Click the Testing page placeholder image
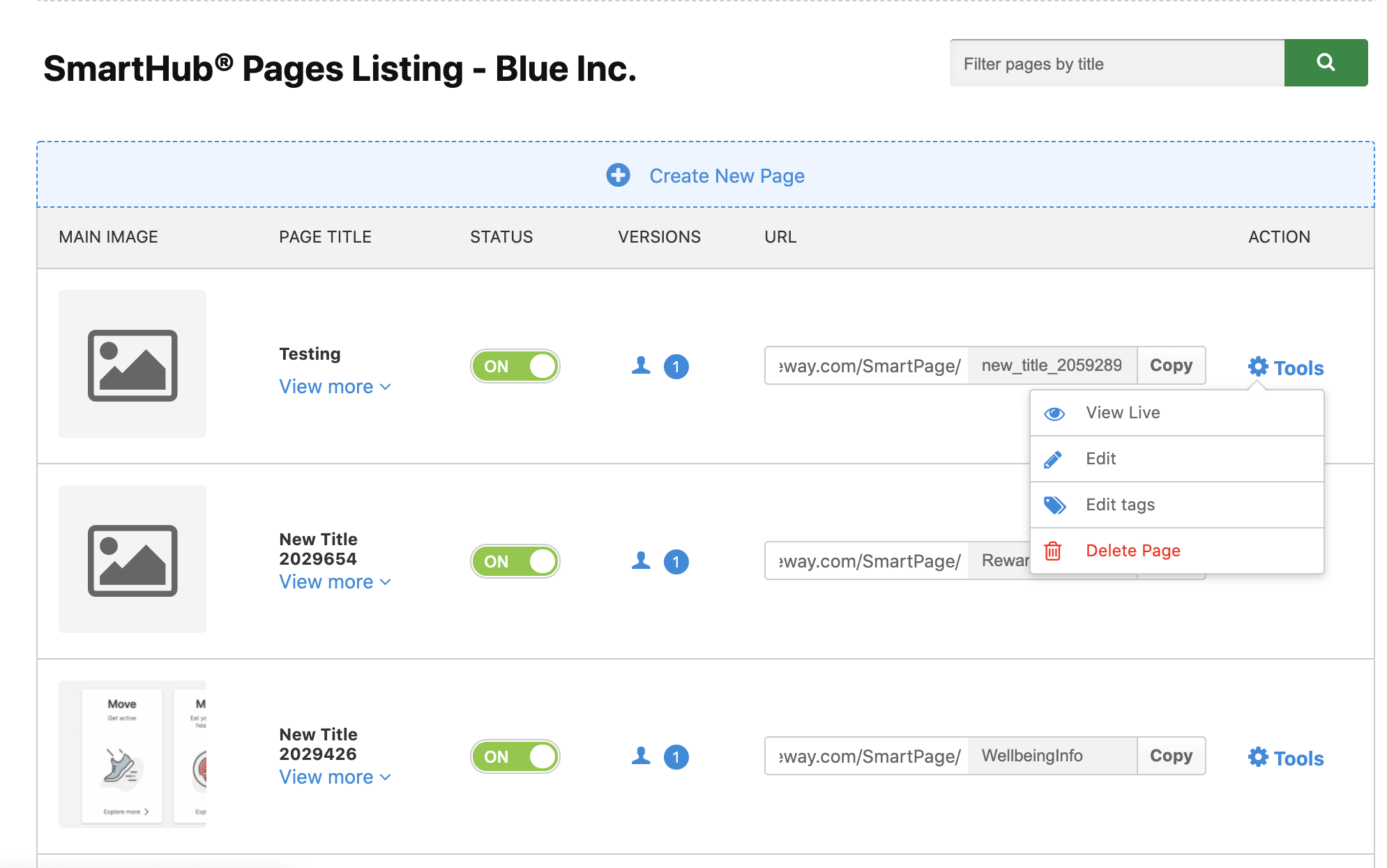Viewport: 1387px width, 868px height. (x=132, y=364)
